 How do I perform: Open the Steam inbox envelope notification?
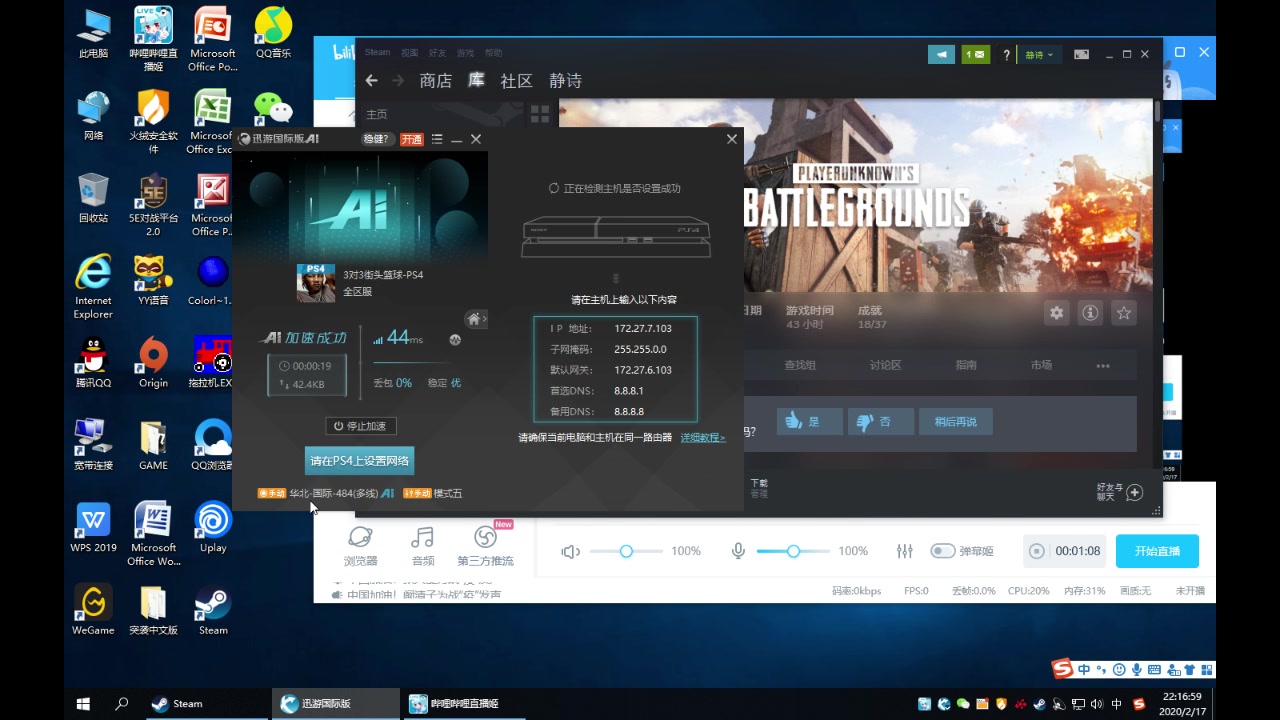975,55
